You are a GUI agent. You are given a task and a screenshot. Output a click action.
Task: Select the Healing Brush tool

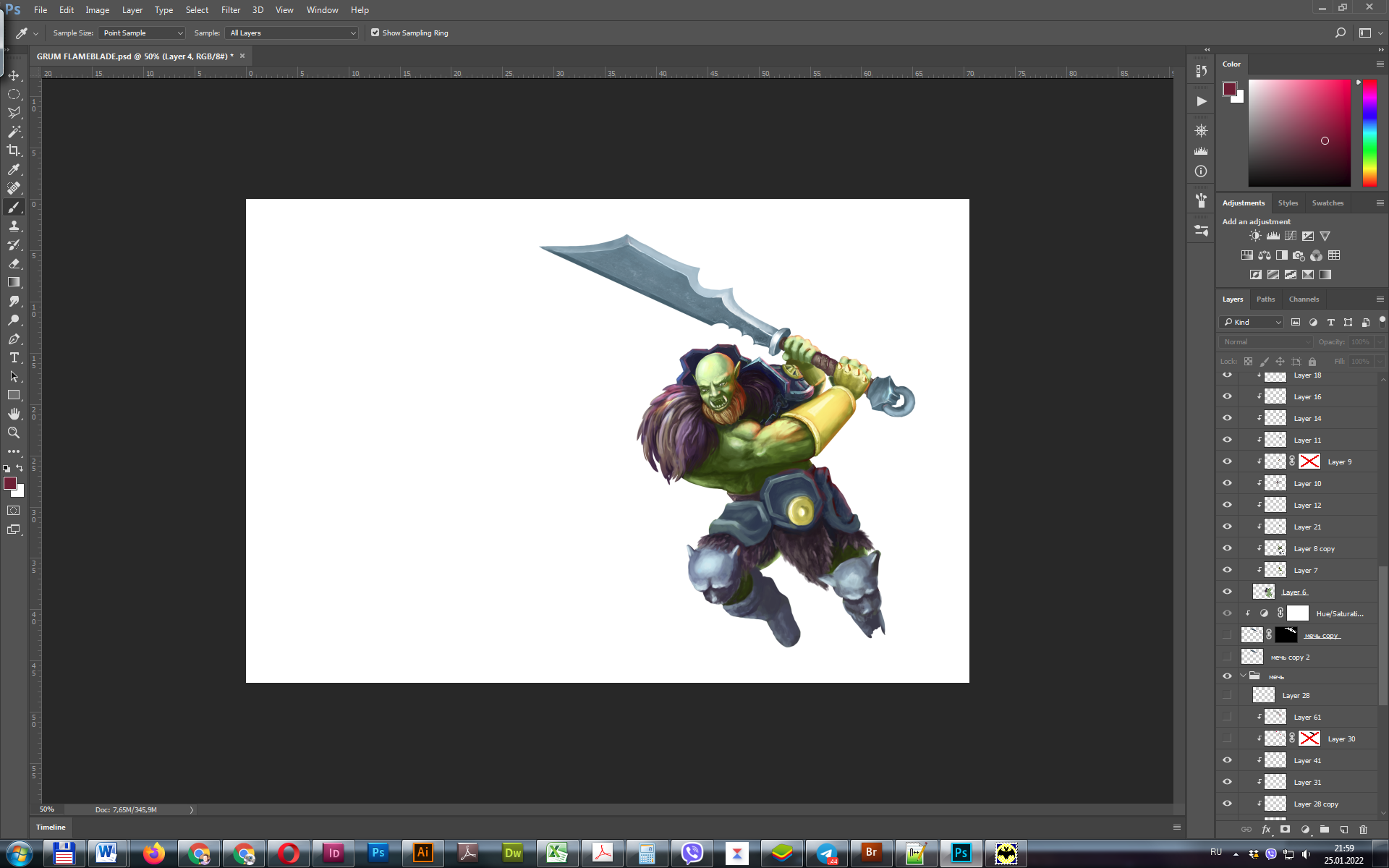tap(14, 188)
